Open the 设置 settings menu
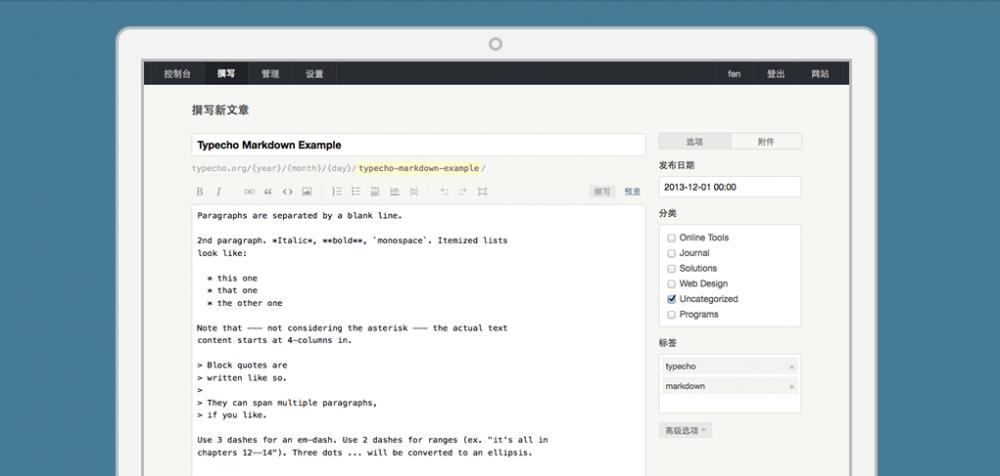The image size is (1000, 476). (314, 74)
